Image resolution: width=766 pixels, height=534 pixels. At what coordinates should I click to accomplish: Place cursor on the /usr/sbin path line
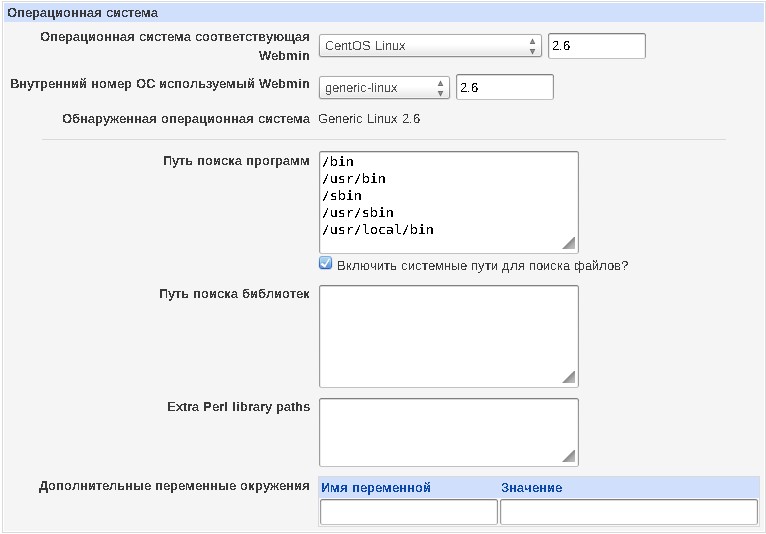click(x=358, y=213)
